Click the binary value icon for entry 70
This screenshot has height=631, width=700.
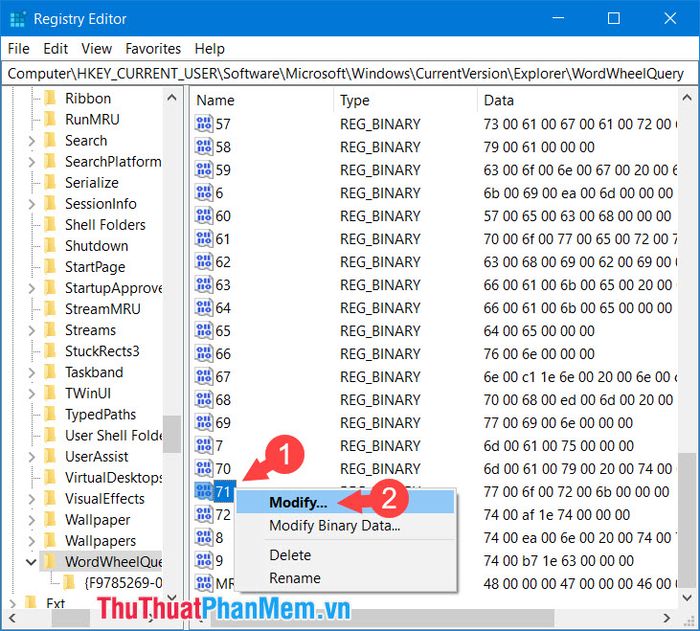204,468
